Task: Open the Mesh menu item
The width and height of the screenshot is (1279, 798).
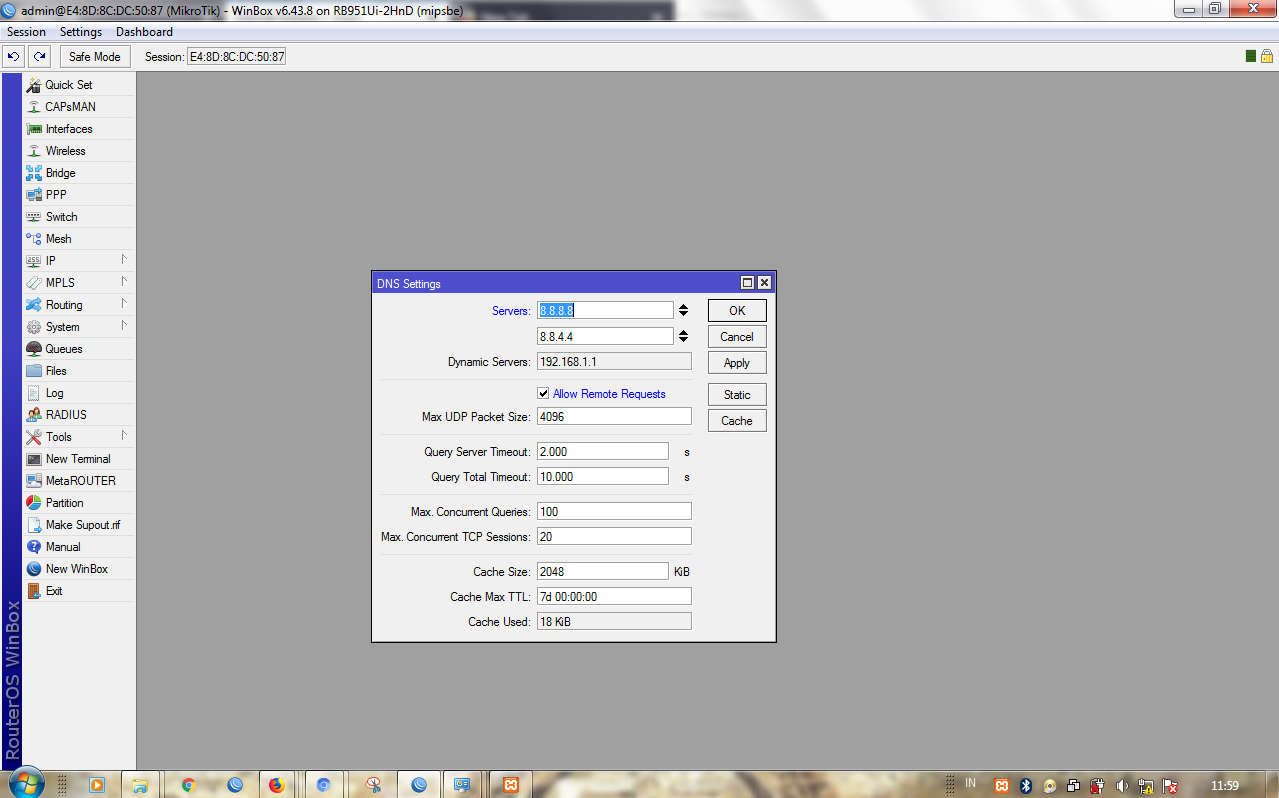Action: point(79,239)
